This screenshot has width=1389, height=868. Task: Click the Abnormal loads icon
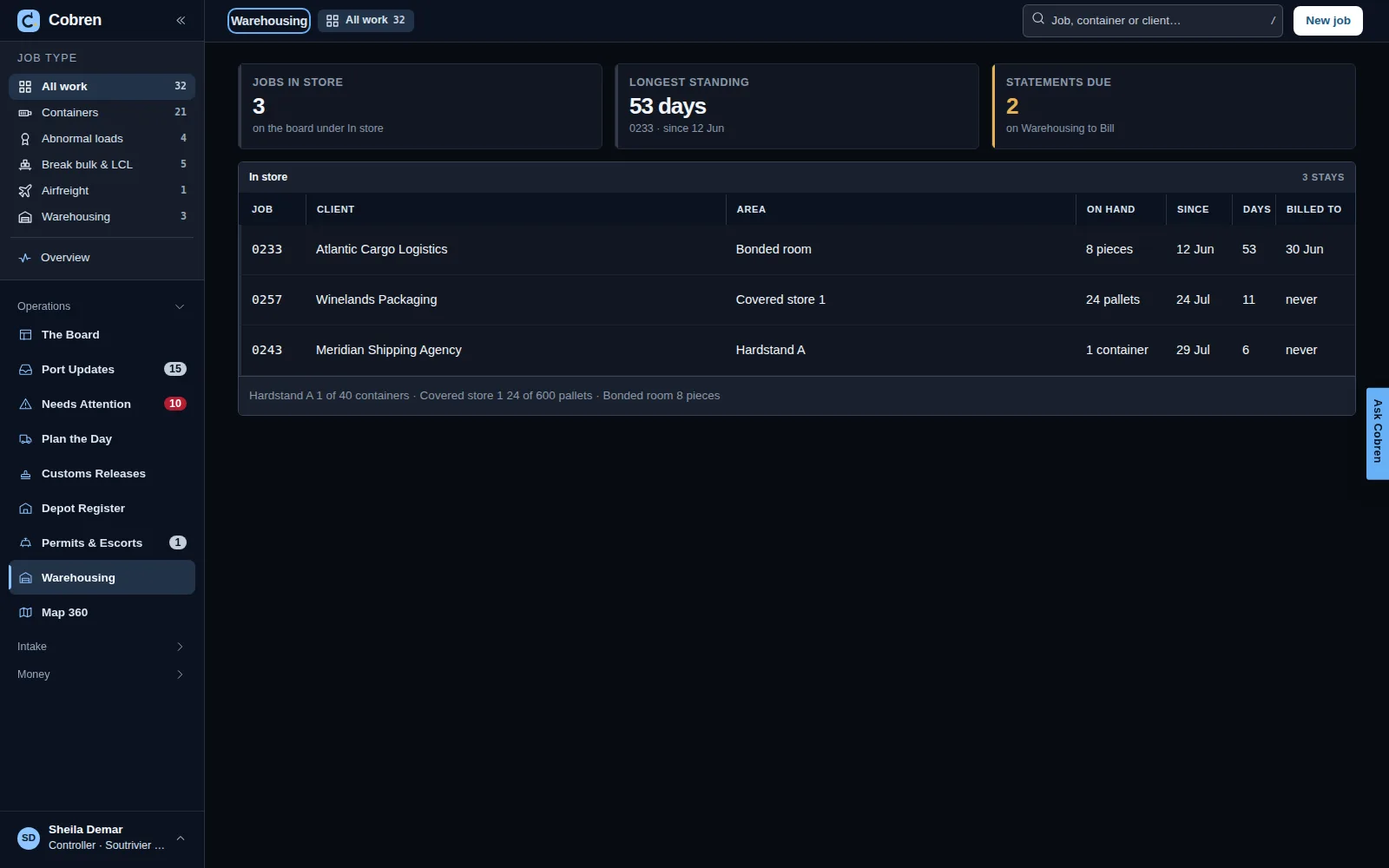[x=25, y=139]
